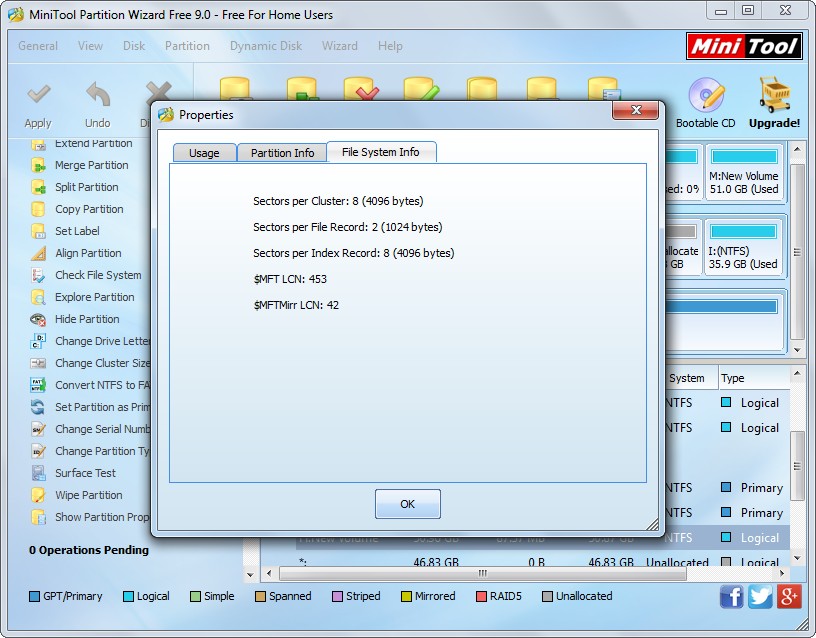Click the $MFT LCN: 453 text
The width and height of the screenshot is (816, 638).
tap(290, 279)
